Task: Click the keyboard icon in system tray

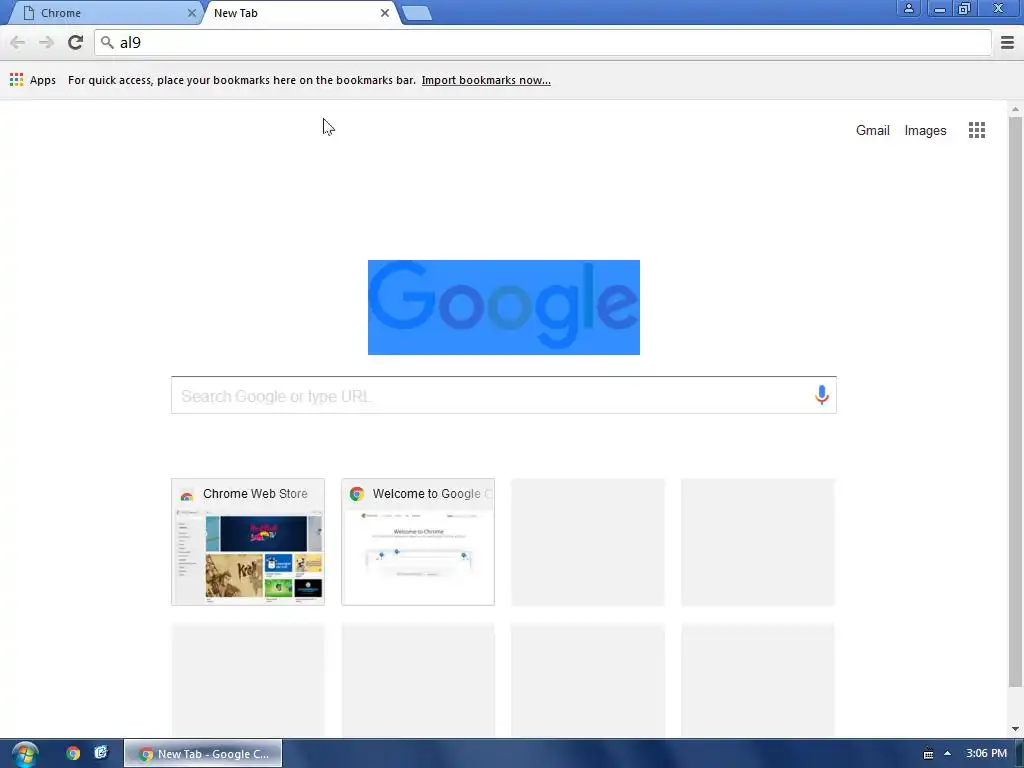Action: (928, 754)
